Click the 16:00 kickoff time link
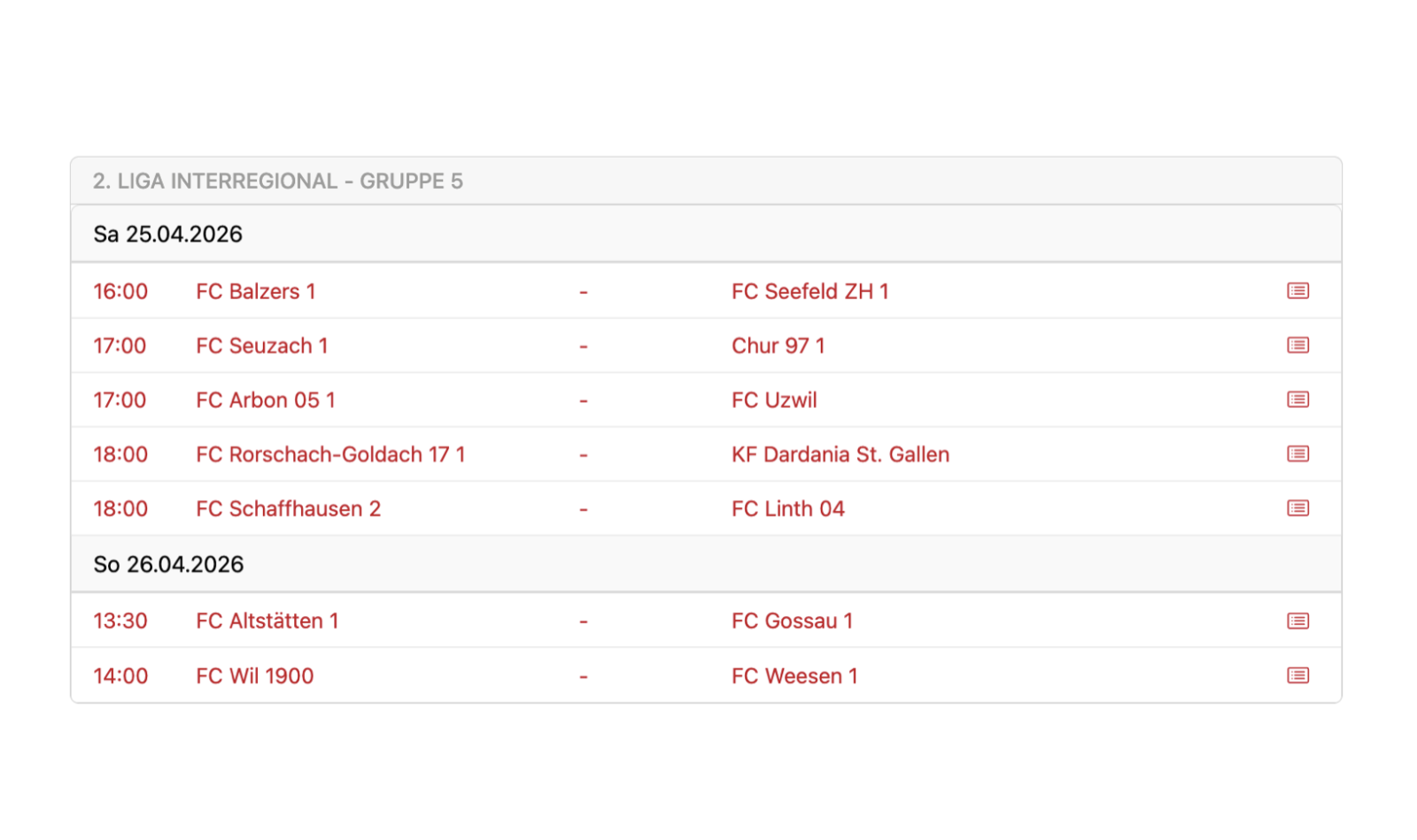 tap(120, 291)
